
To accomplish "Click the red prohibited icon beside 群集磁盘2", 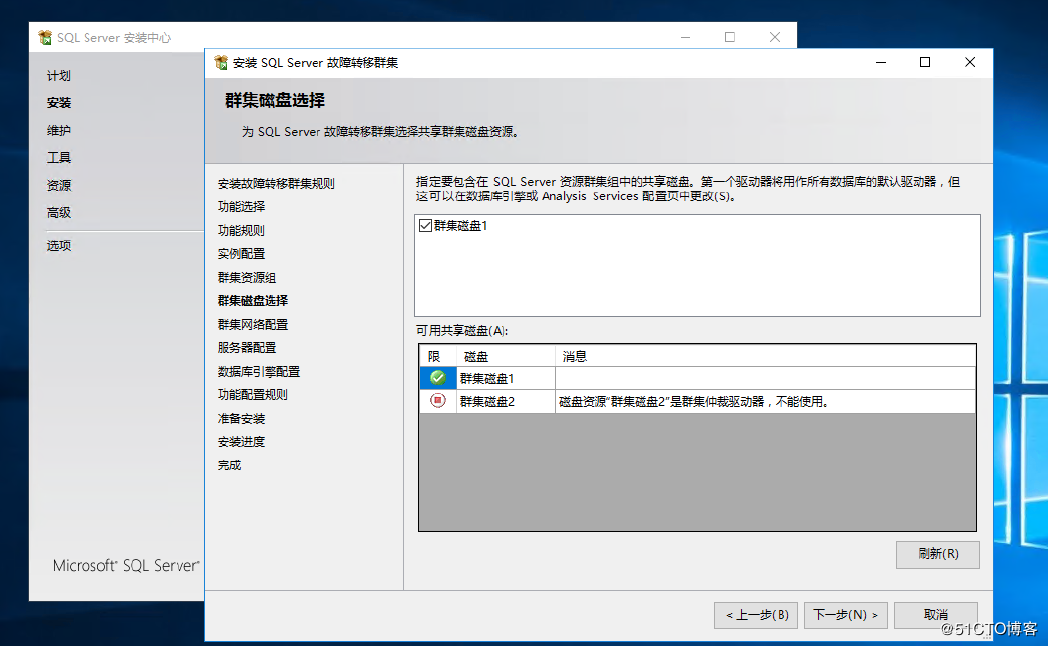I will click(437, 401).
